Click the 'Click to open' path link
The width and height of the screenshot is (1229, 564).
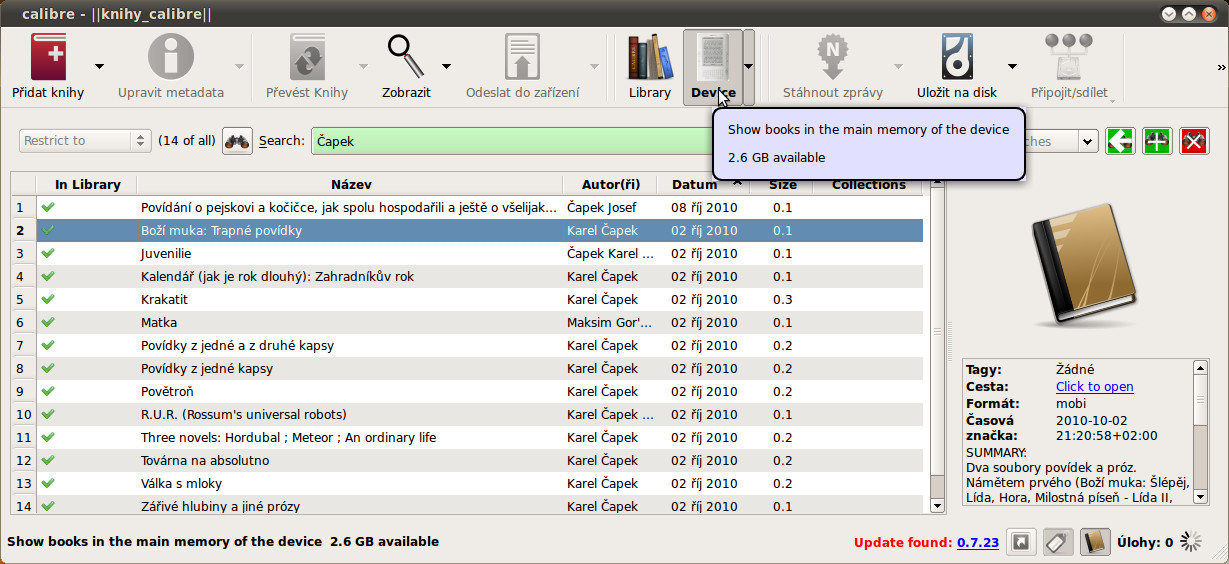click(1094, 387)
